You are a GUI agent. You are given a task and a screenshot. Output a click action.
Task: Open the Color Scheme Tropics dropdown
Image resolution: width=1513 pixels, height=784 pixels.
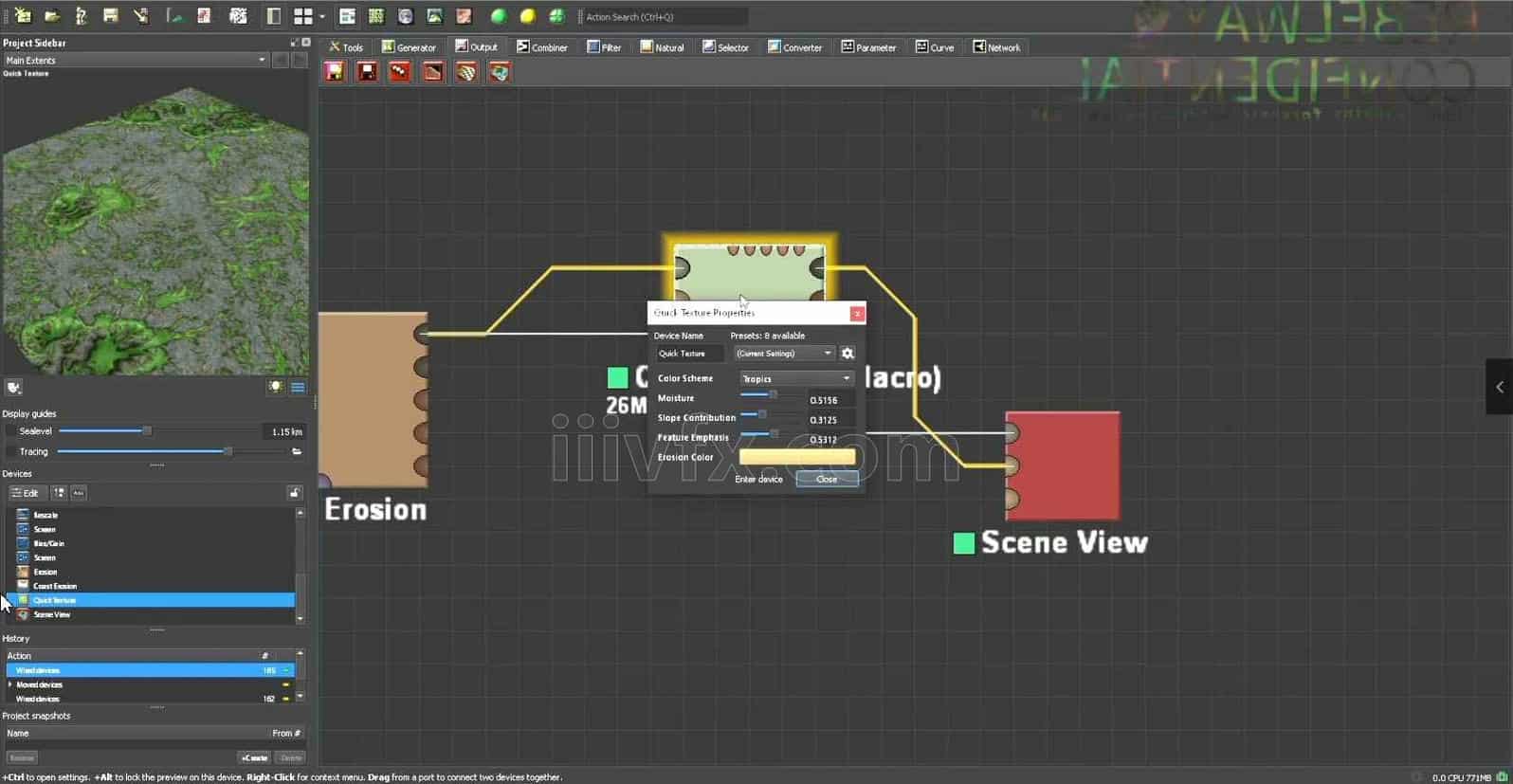pyautogui.click(x=796, y=378)
